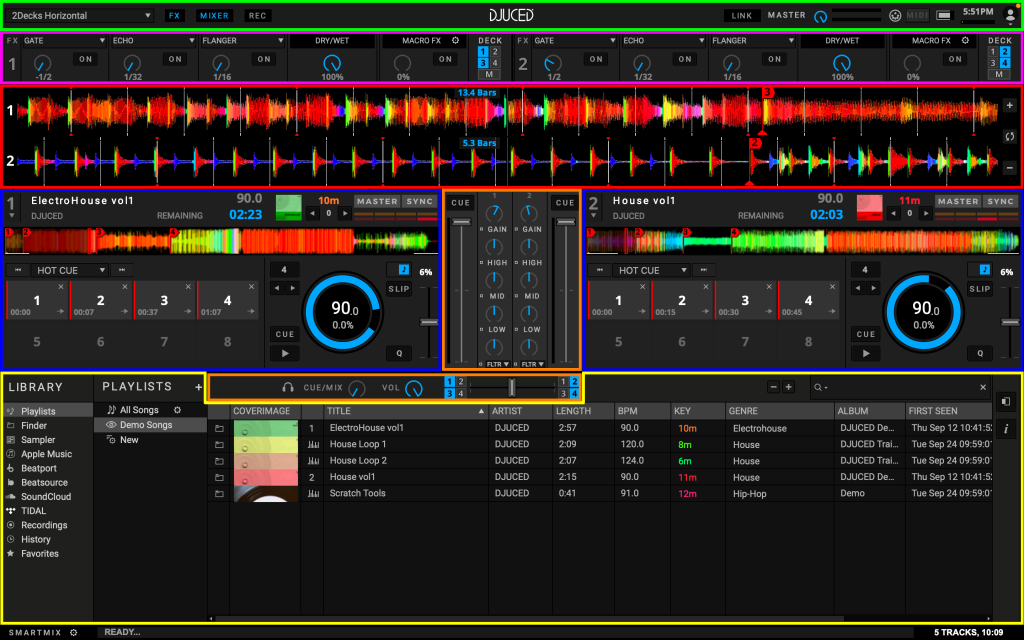Click the LINK button
The width and height of the screenshot is (1024, 640).
coord(742,16)
